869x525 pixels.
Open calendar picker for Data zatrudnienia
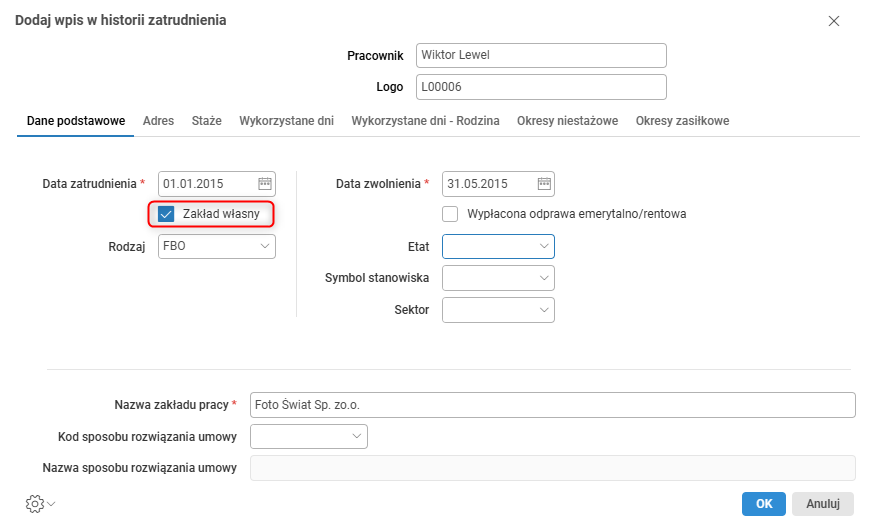coord(265,184)
